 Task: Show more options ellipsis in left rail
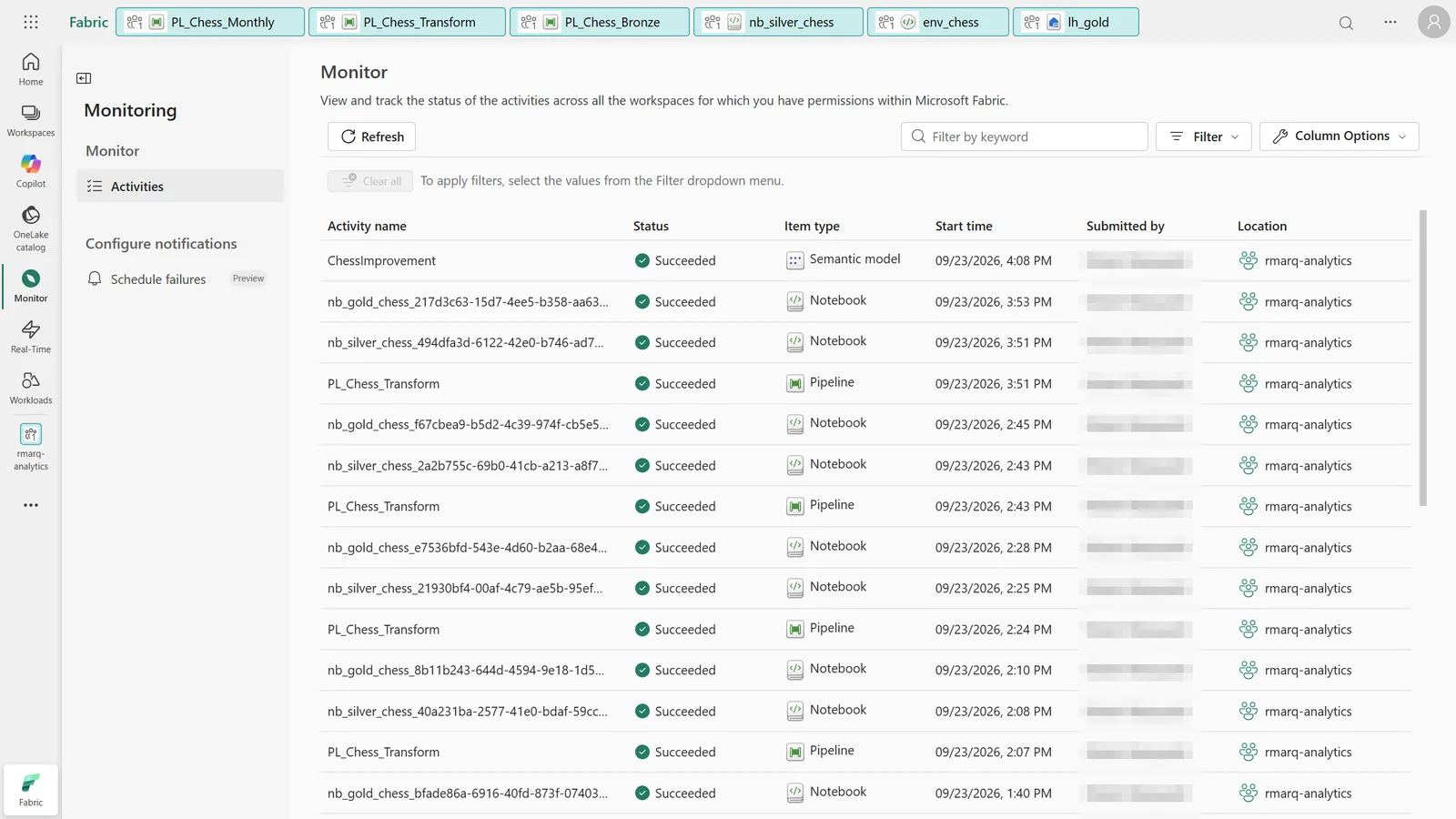[31, 505]
